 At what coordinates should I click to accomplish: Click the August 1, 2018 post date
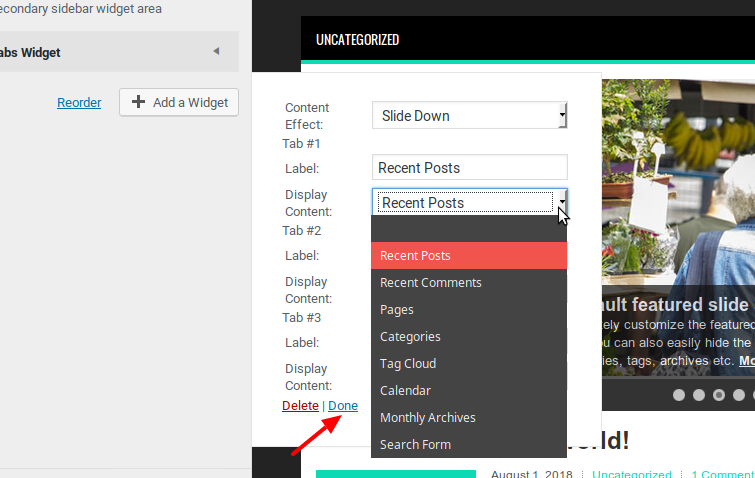click(x=532, y=474)
